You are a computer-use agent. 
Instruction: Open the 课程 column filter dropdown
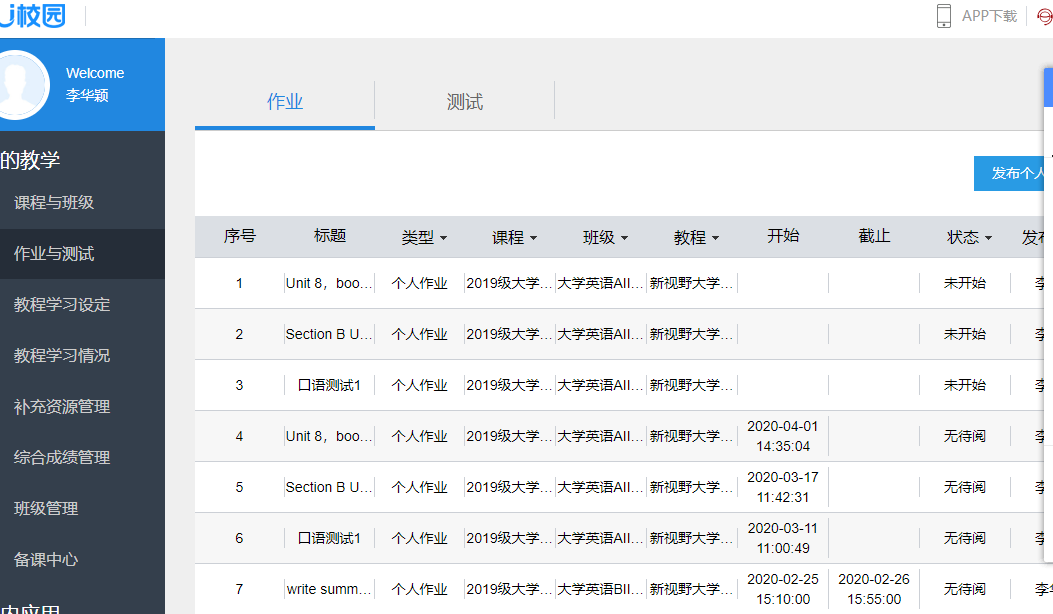click(514, 238)
